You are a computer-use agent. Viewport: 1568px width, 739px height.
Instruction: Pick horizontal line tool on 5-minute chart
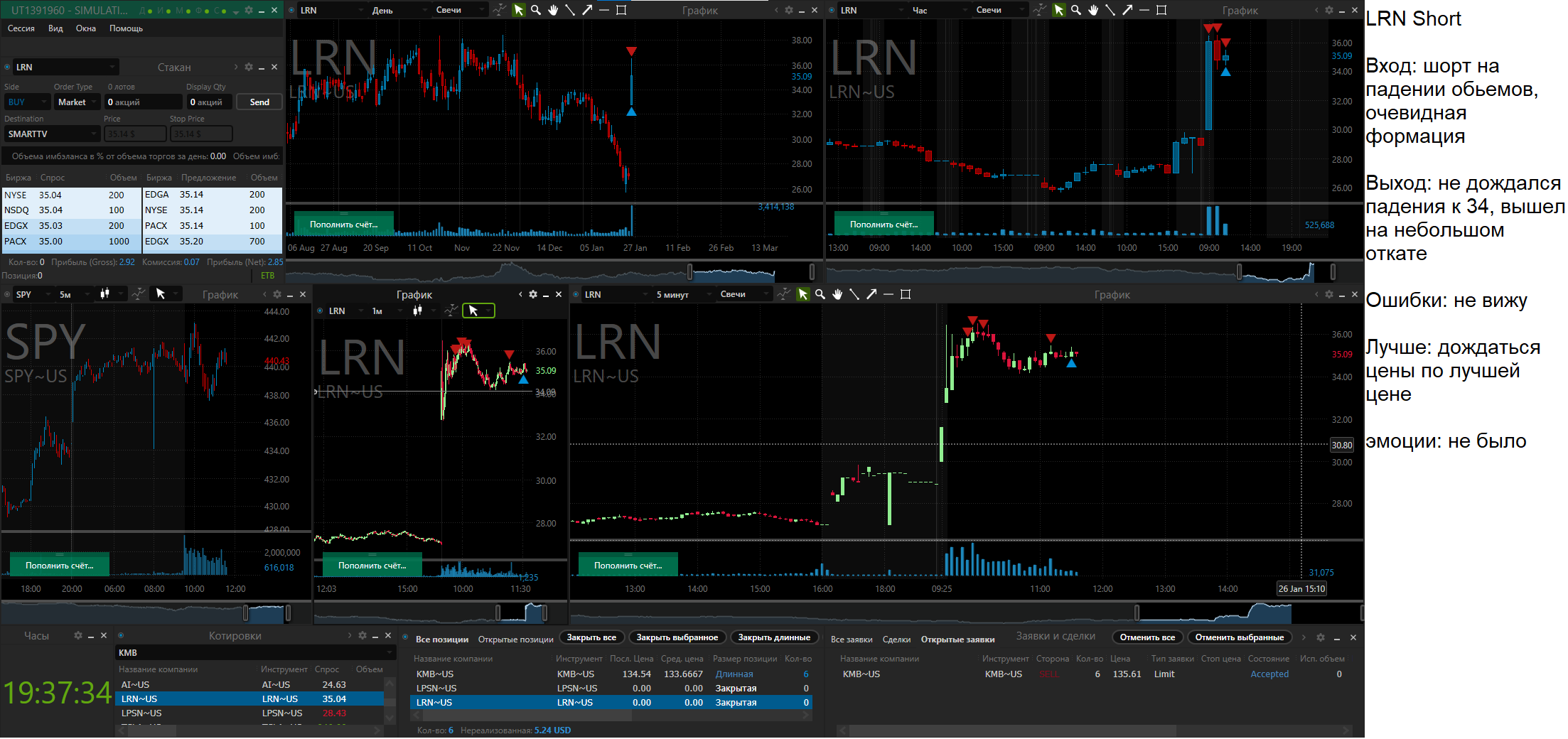[888, 294]
